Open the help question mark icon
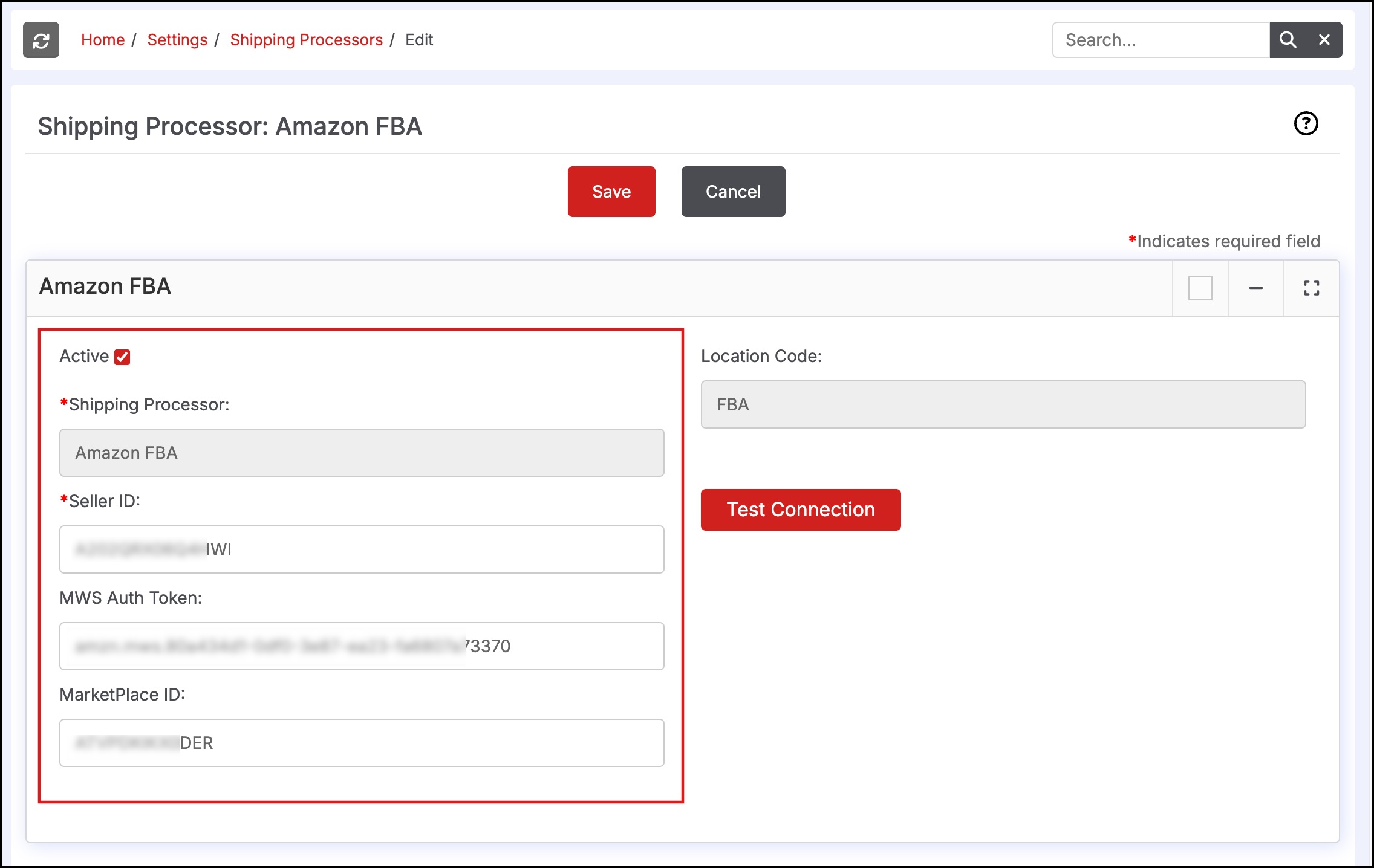The image size is (1374, 868). (x=1306, y=124)
